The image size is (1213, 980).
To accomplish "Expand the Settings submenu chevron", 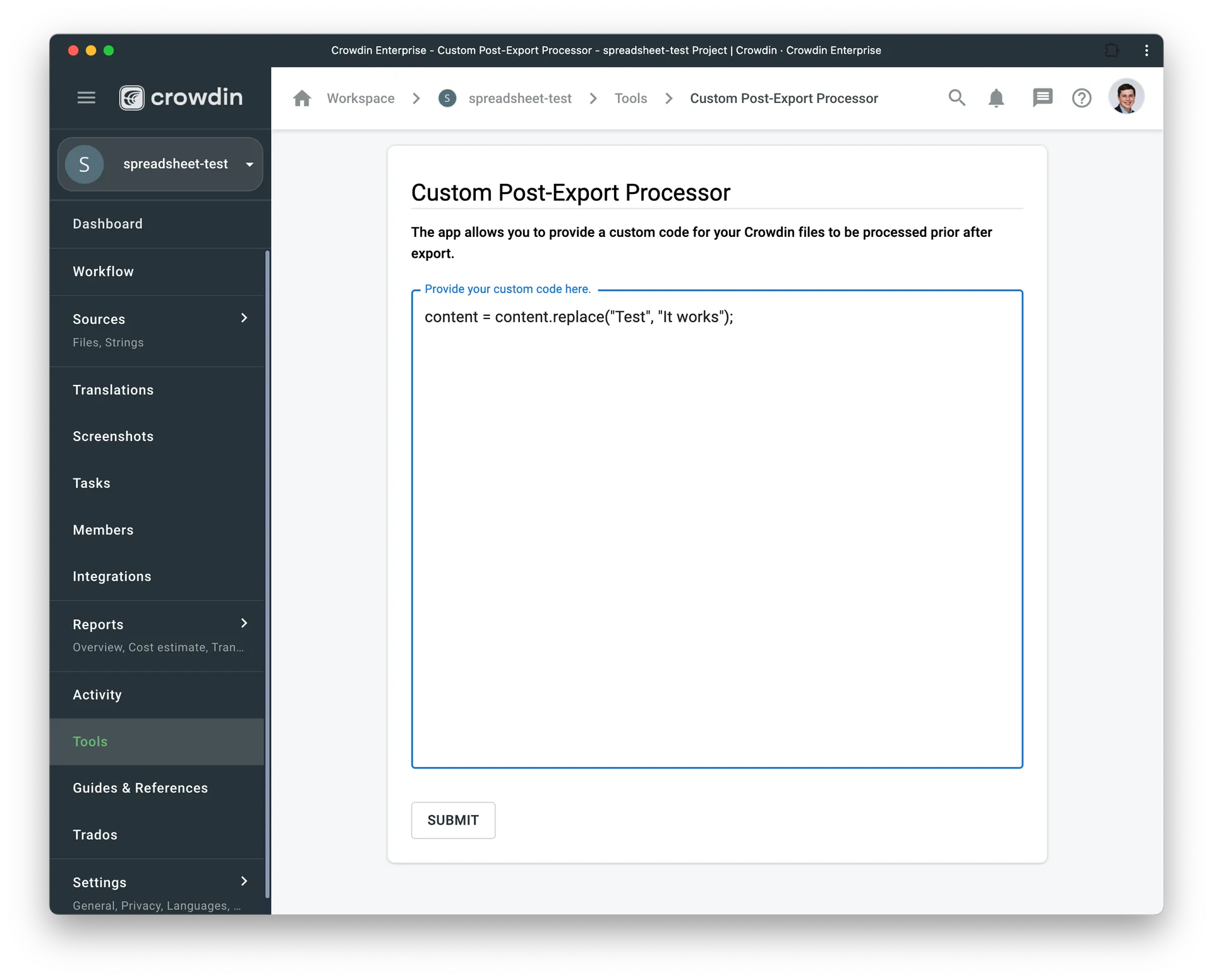I will (x=244, y=881).
